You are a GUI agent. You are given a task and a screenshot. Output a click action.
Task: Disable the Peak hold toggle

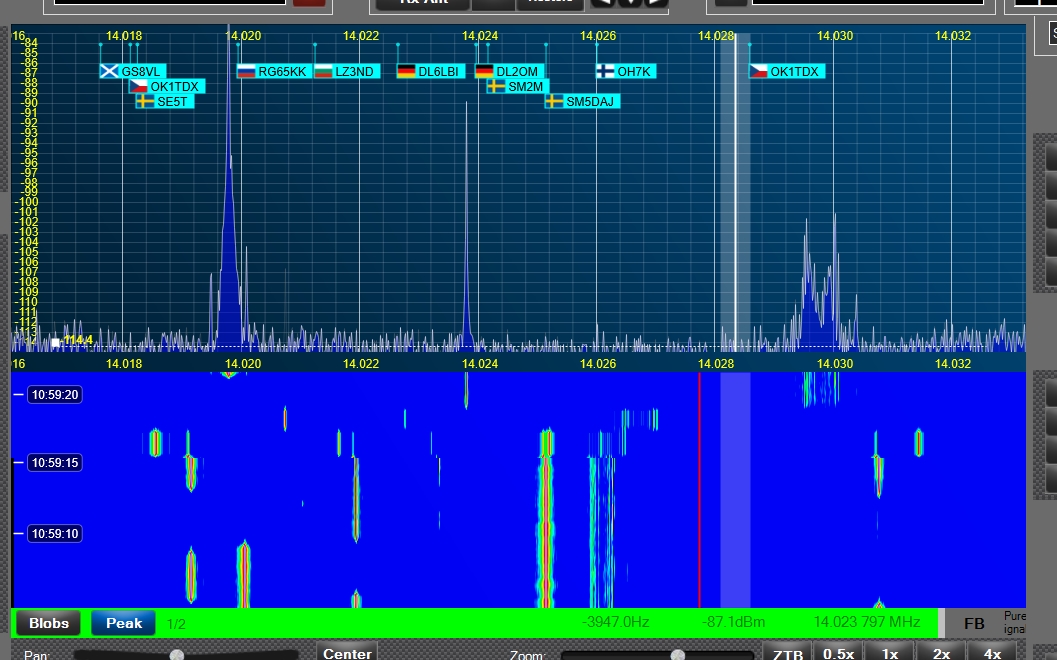pos(124,623)
